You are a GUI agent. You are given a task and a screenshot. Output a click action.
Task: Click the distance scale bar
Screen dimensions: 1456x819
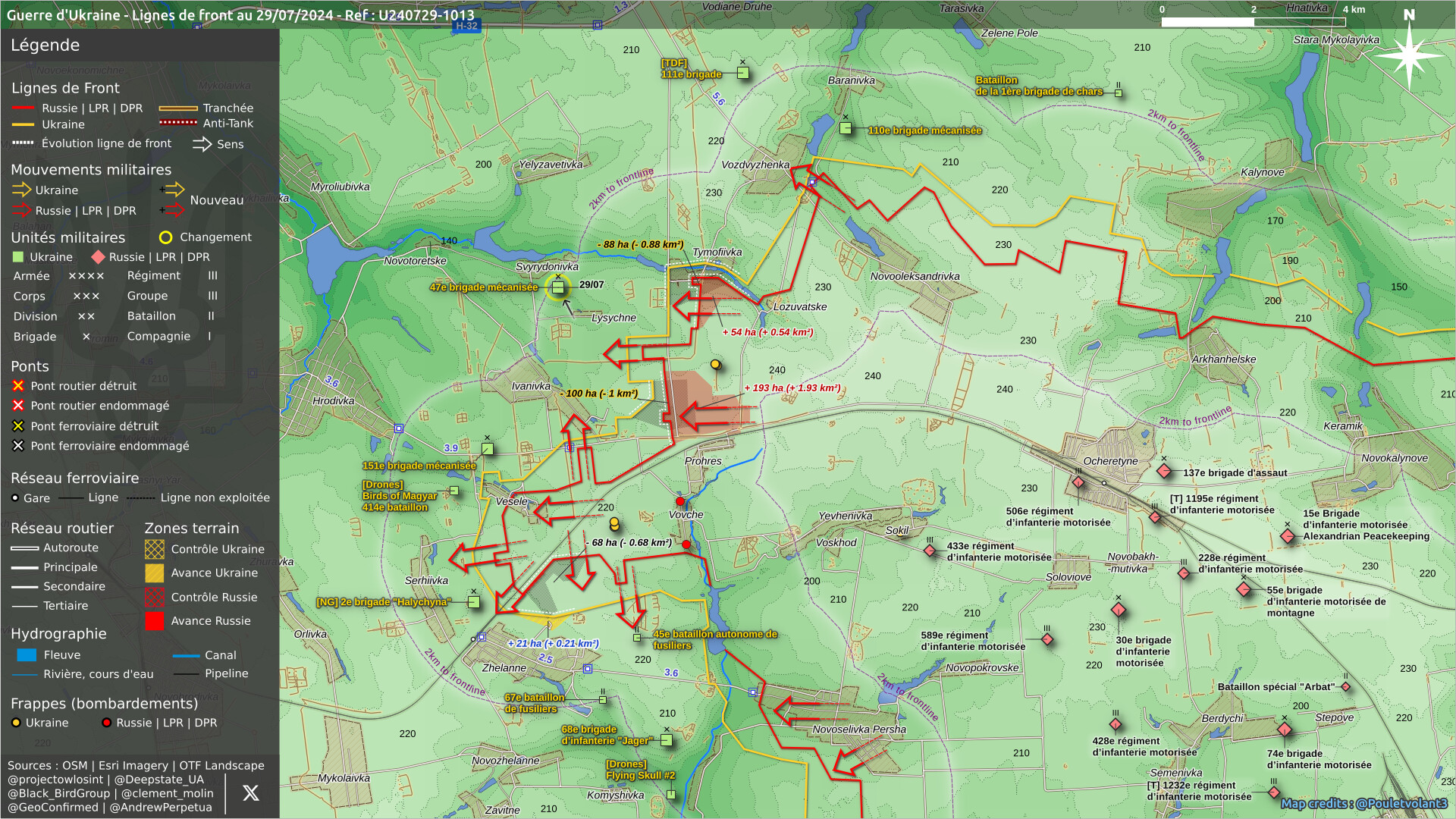click(x=1253, y=21)
